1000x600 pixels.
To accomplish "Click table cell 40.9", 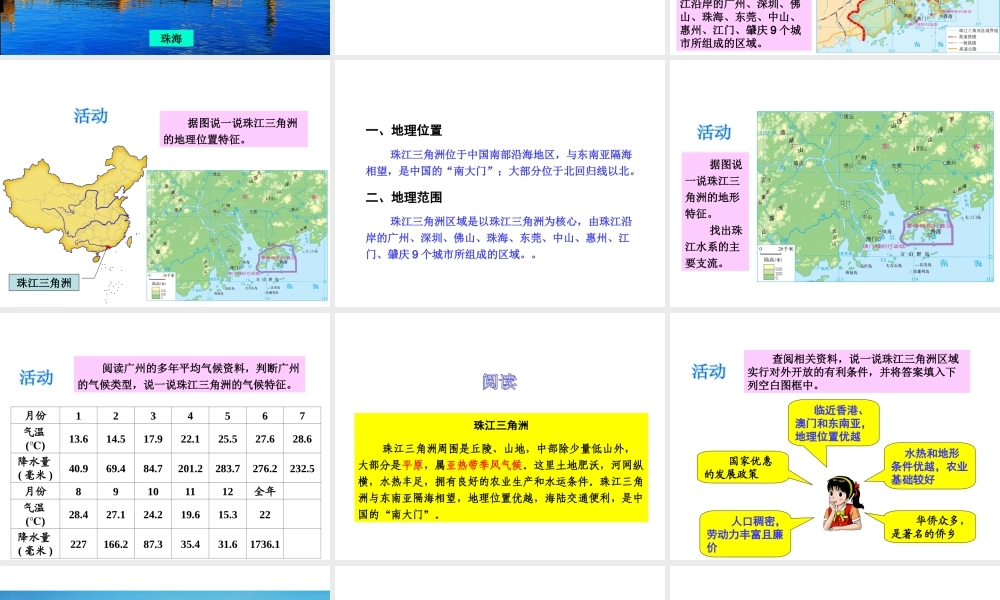I will tap(78, 468).
